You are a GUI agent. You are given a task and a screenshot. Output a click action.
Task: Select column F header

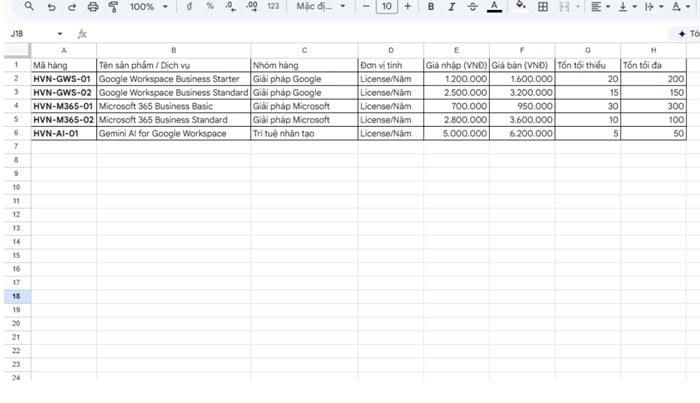[522, 50]
